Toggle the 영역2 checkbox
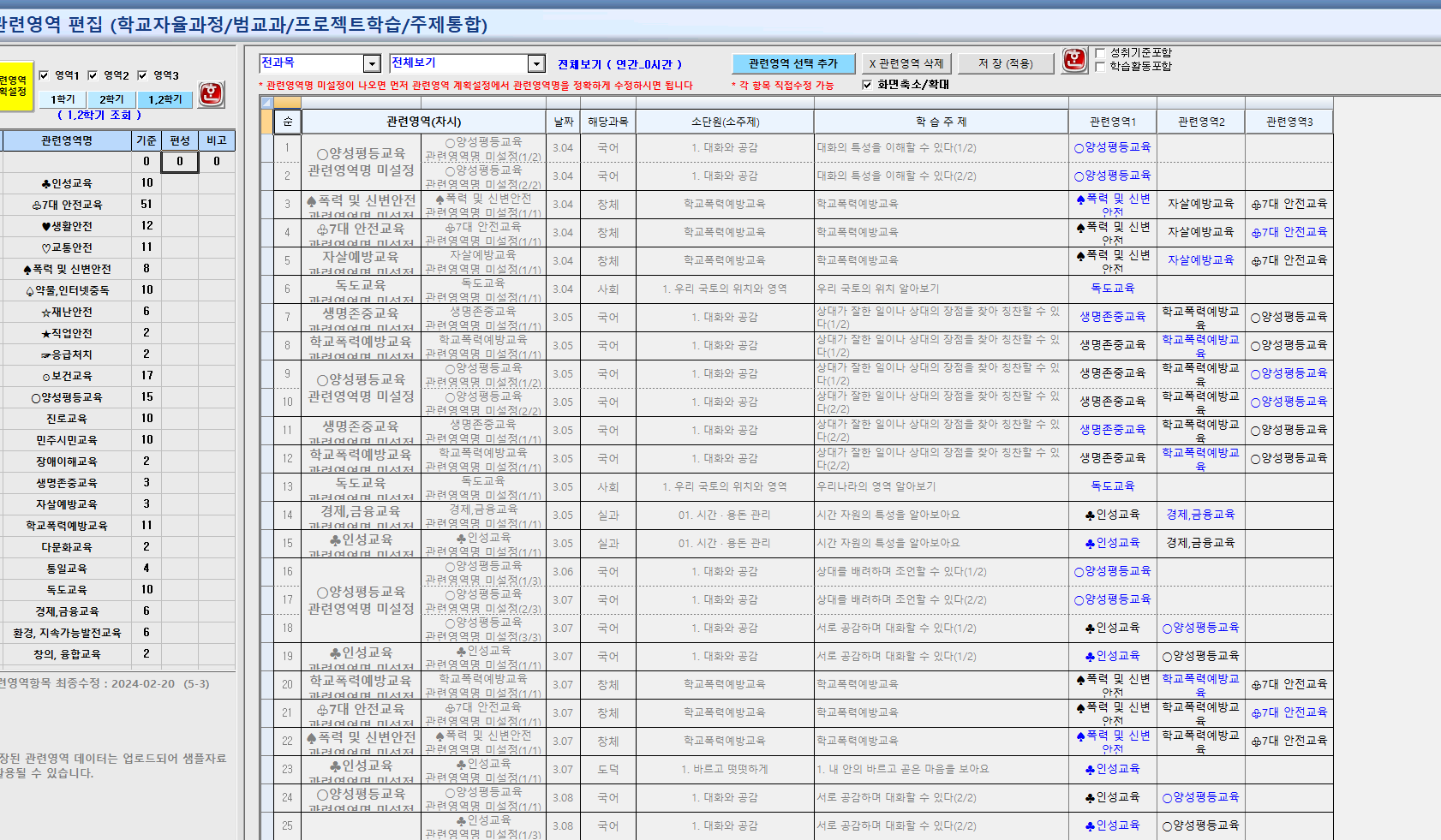Screen dimensions: 1441x840 93,75
